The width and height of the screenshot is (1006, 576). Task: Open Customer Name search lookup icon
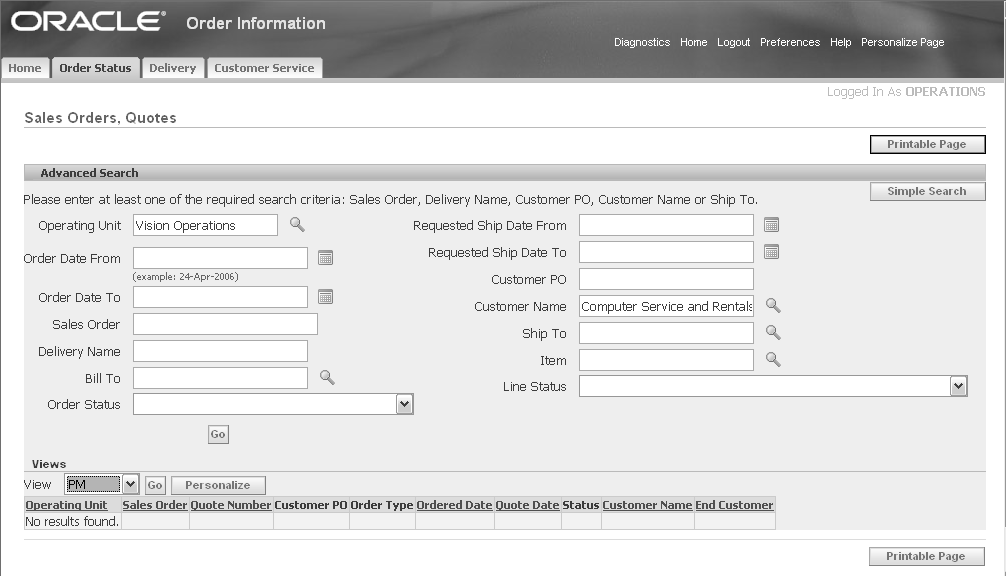773,305
